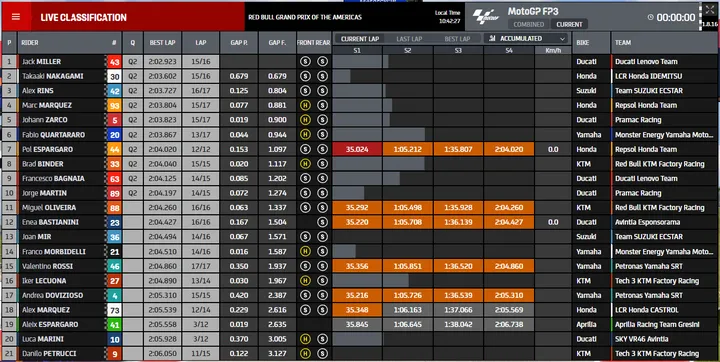Click Danilo Petrucci's gap 3.127

tap(277, 354)
